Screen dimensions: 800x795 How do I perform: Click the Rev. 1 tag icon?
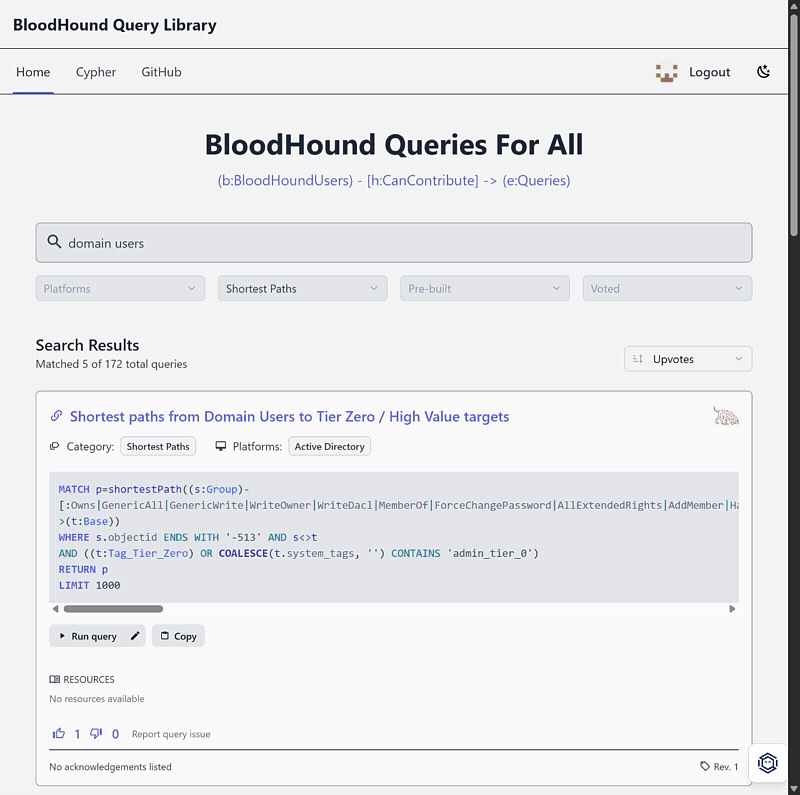(705, 766)
